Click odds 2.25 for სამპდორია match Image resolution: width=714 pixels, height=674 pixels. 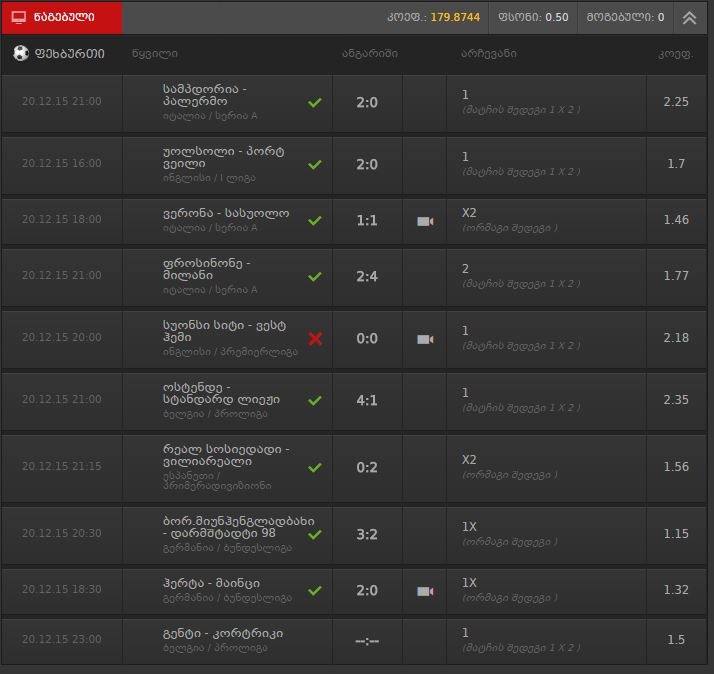(676, 102)
